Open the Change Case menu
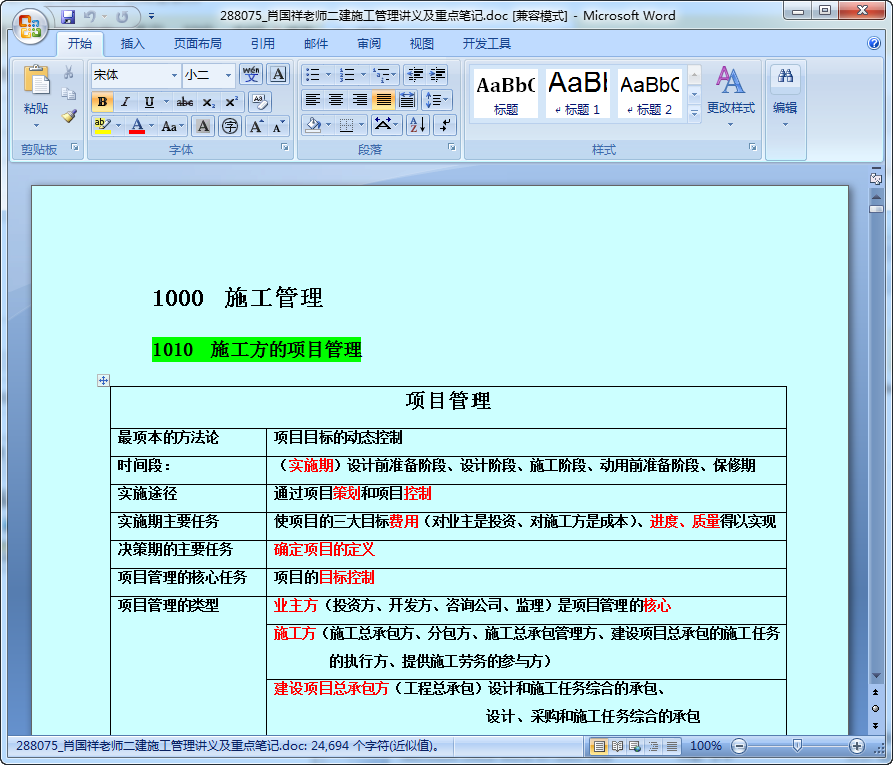Viewport: 893px width, 765px height. point(173,126)
